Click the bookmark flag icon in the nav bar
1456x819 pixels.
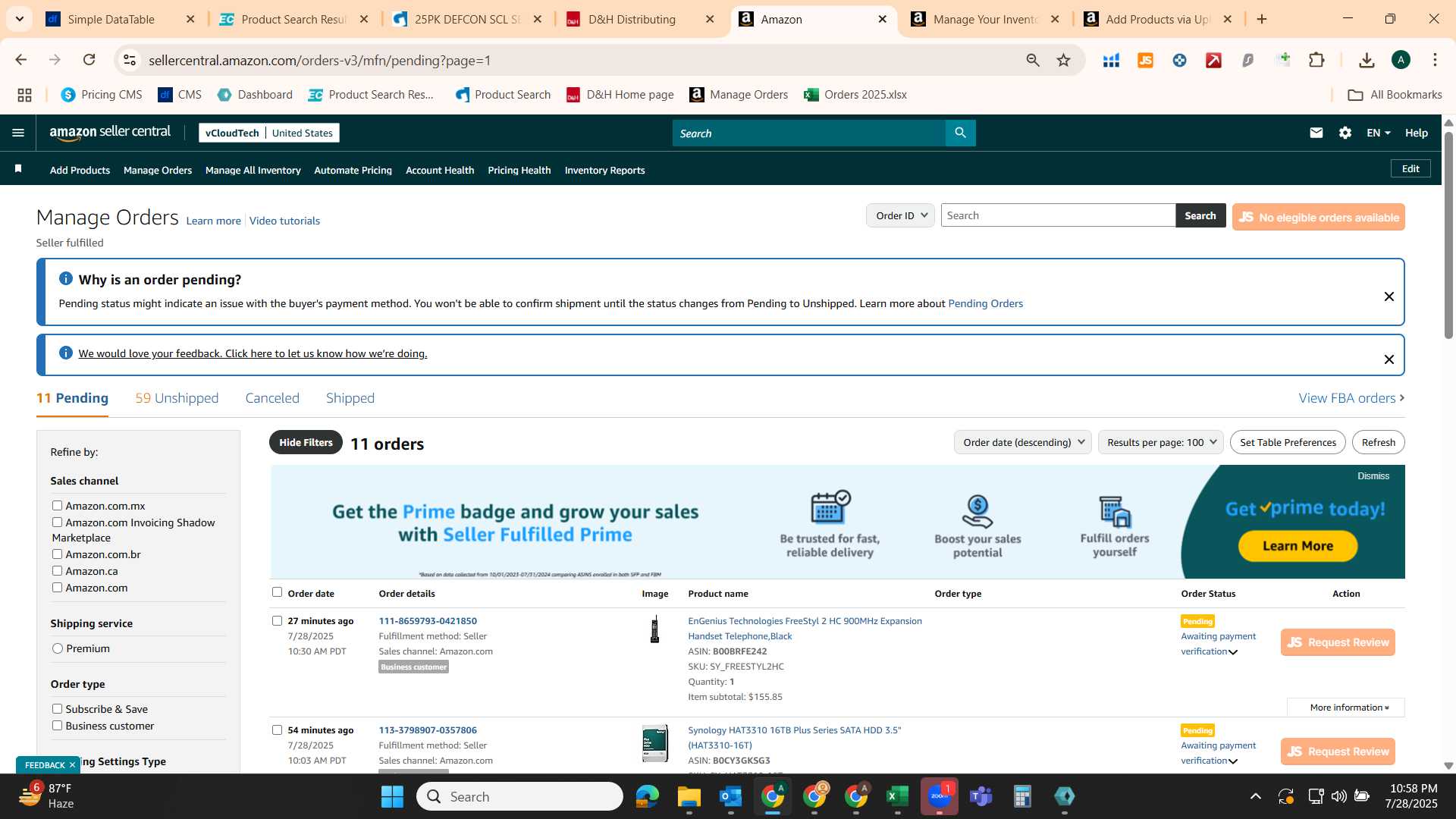pos(18,168)
